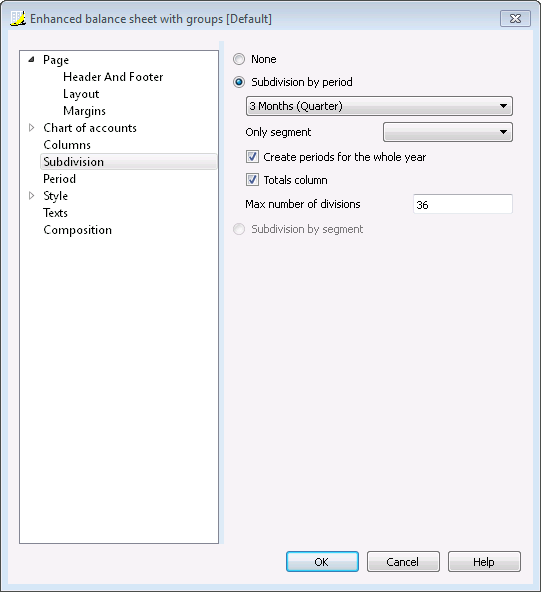Image resolution: width=541 pixels, height=592 pixels.
Task: Open the 3 Months (Quarter) dropdown
Action: click(379, 106)
